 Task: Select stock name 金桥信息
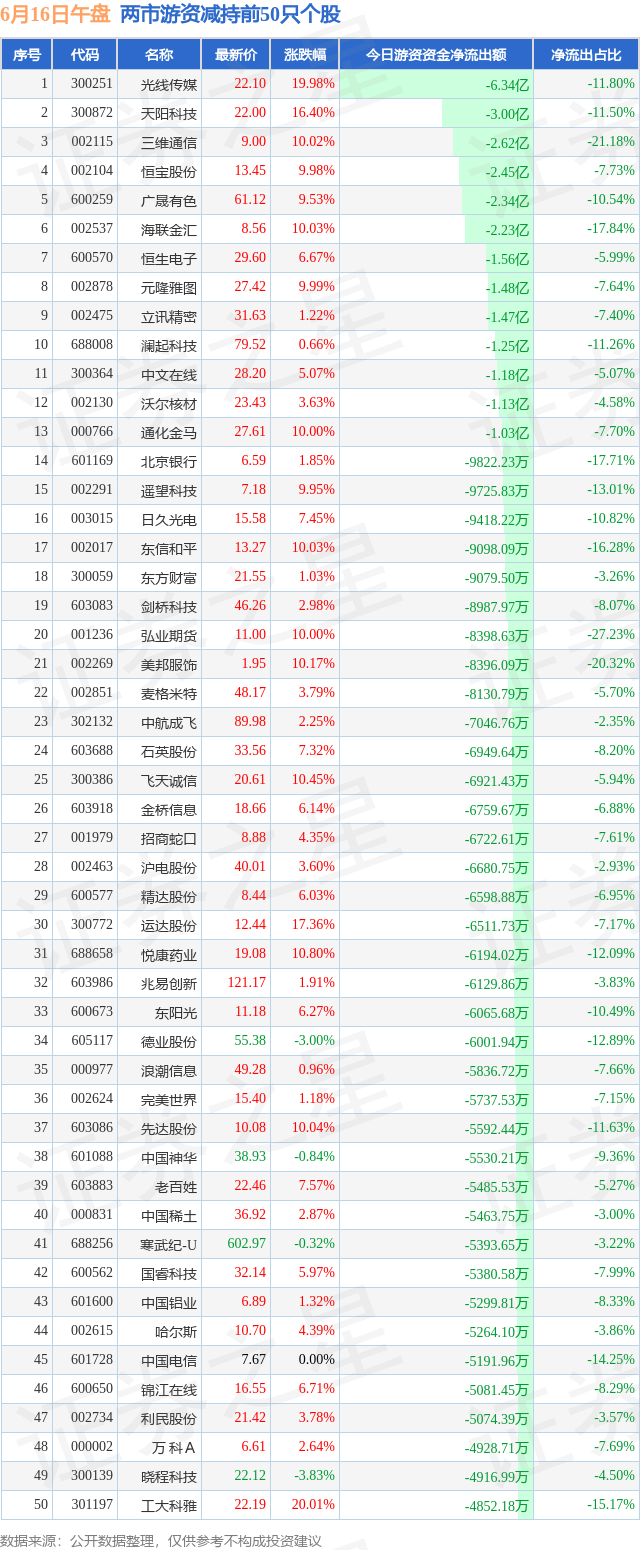tap(169, 809)
